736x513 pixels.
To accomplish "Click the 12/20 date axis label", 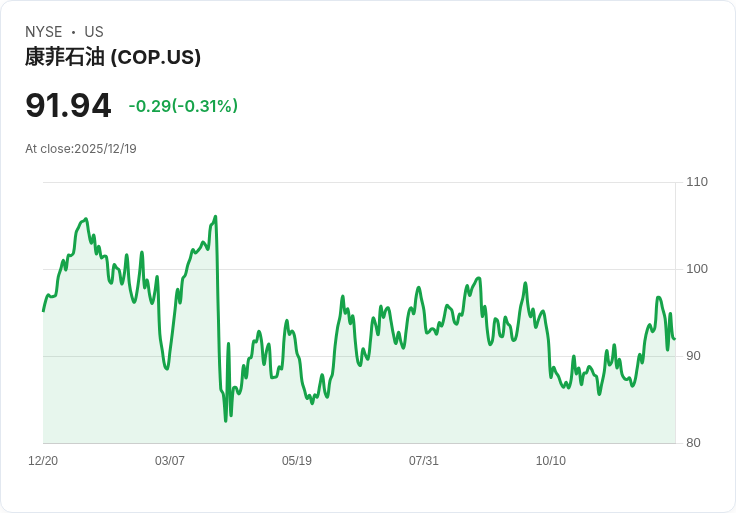I will [43, 461].
